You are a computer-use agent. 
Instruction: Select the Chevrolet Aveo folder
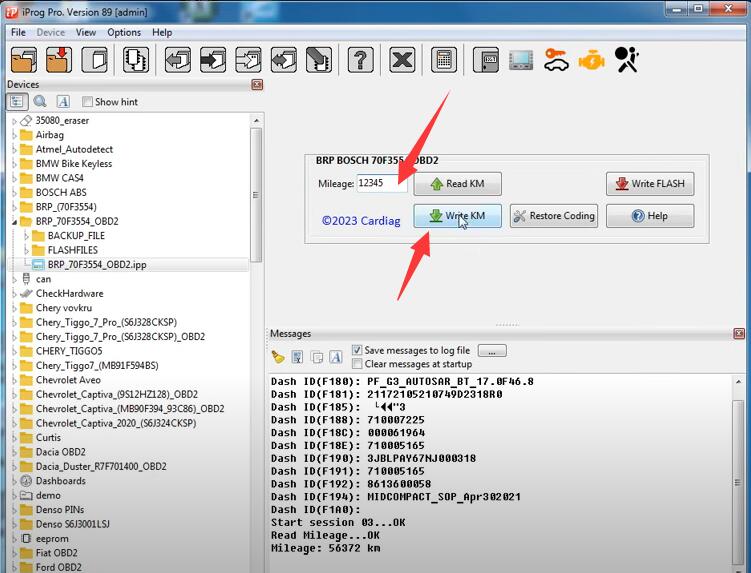click(x=68, y=380)
